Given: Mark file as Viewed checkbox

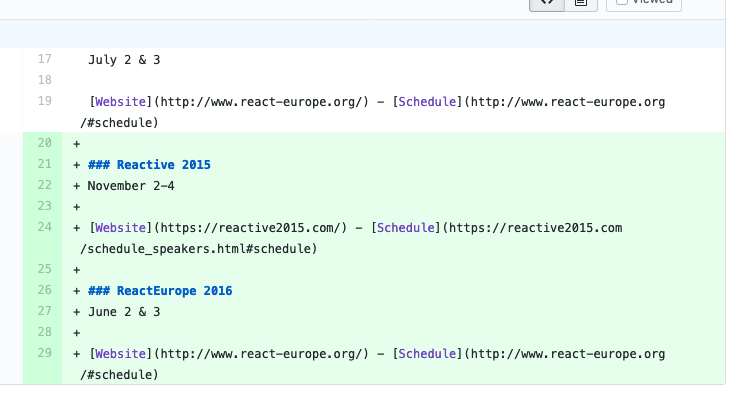Looking at the screenshot, I should point(622,2).
